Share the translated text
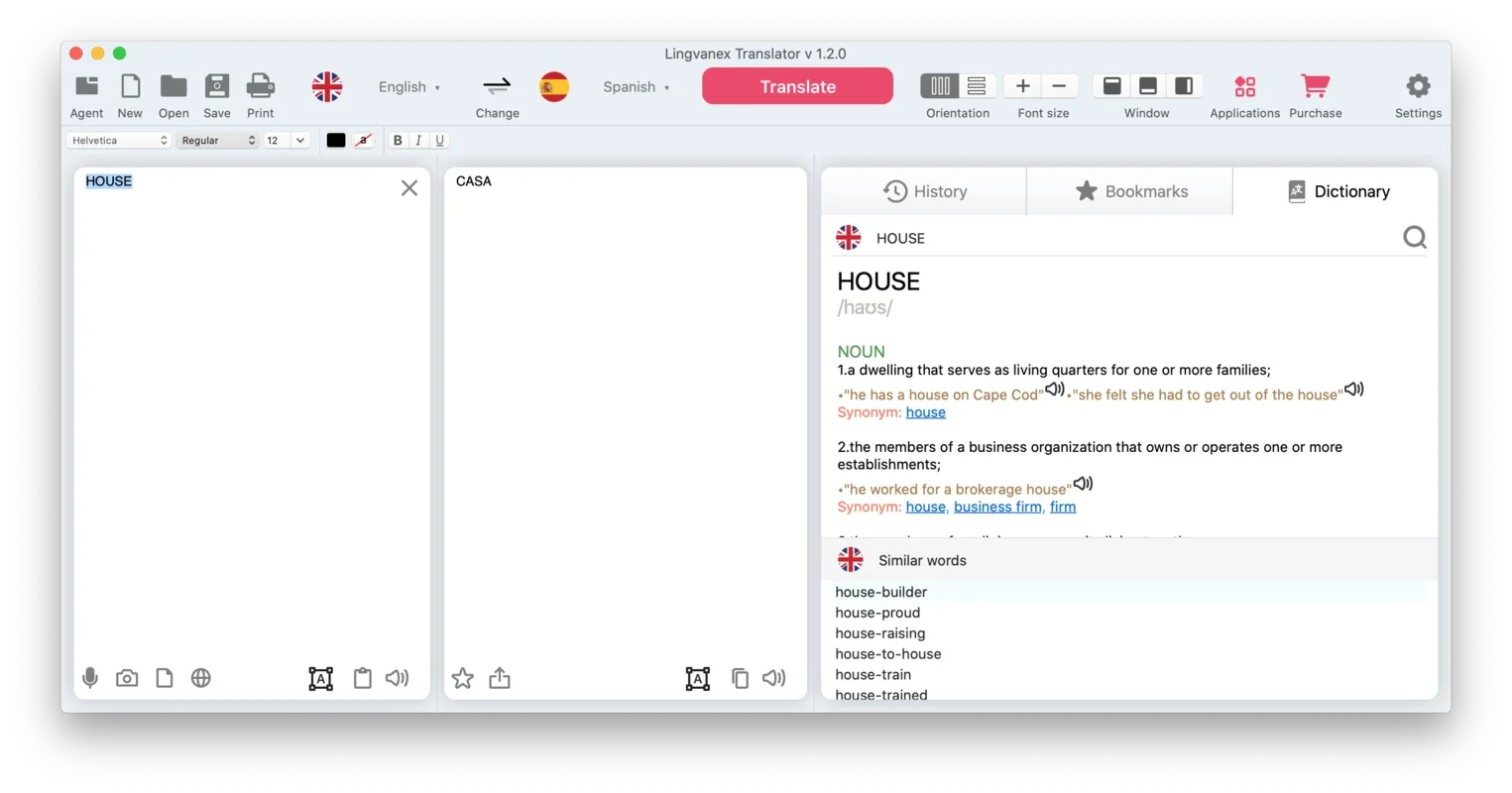The width and height of the screenshot is (1512, 793). pyautogui.click(x=500, y=678)
